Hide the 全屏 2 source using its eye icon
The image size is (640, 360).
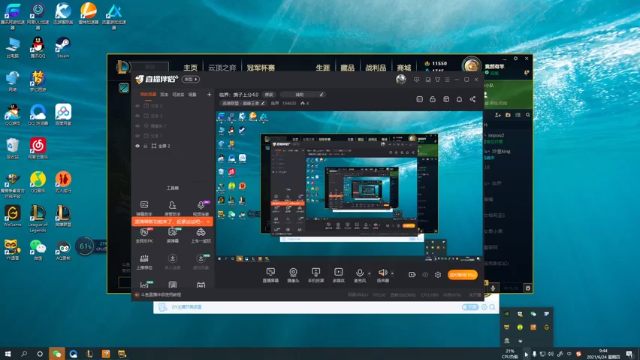(138, 146)
